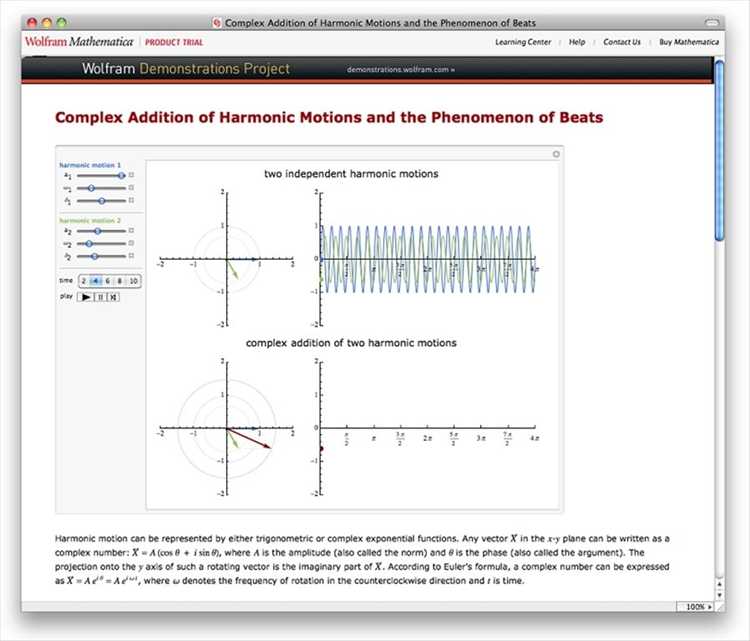Open the demonstration panel options icon
The image size is (750, 641).
(556, 154)
